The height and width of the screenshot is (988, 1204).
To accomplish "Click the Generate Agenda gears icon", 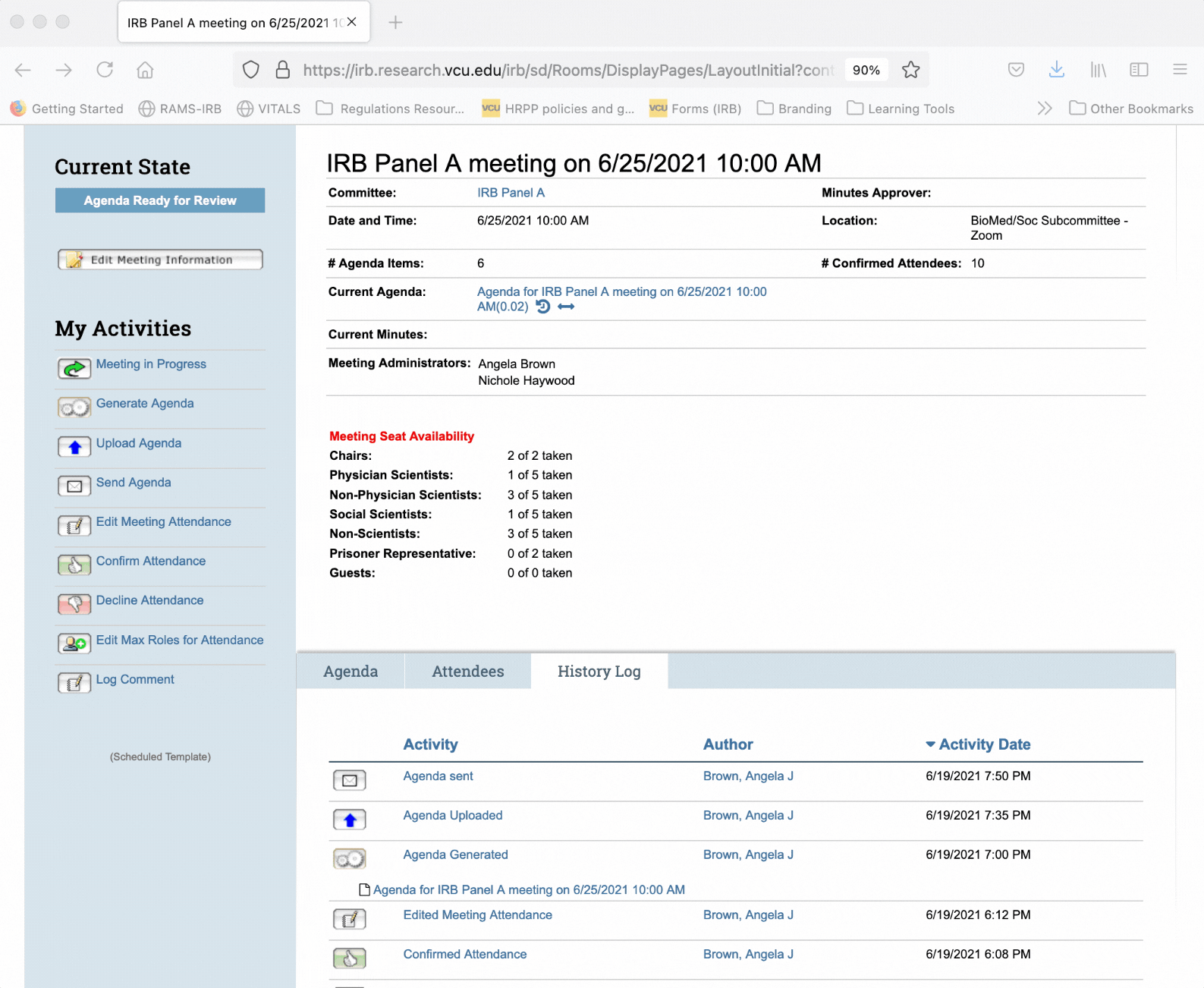I will 74,408.
